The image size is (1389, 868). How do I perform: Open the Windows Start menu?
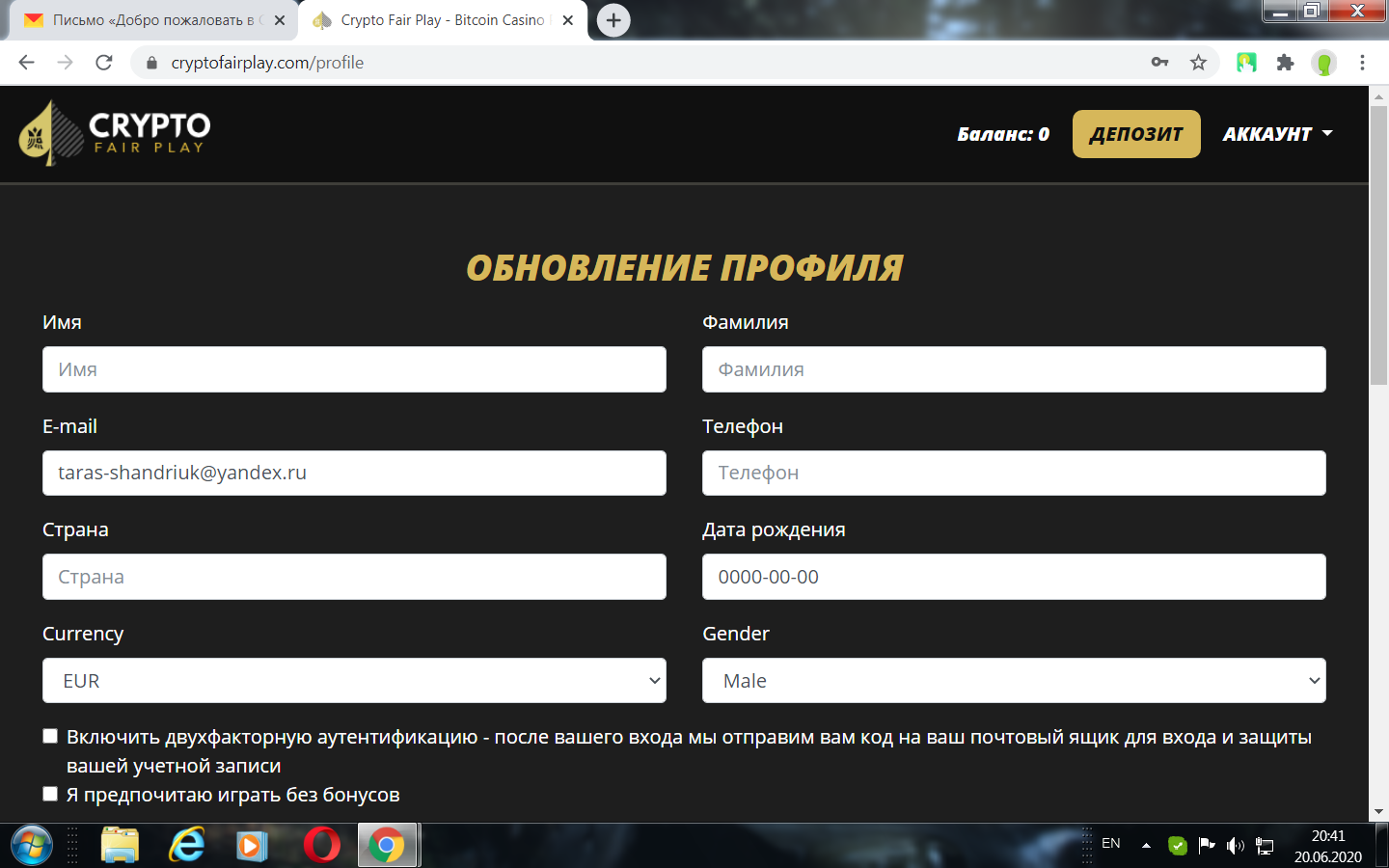(x=32, y=846)
